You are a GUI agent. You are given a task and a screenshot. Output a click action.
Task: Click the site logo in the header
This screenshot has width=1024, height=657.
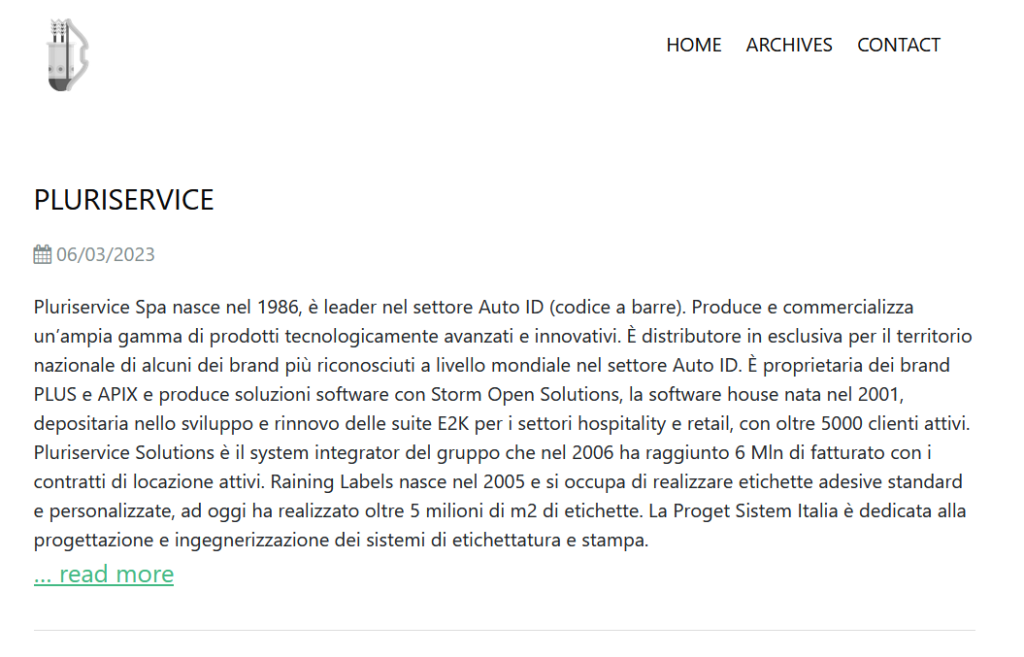click(x=68, y=55)
